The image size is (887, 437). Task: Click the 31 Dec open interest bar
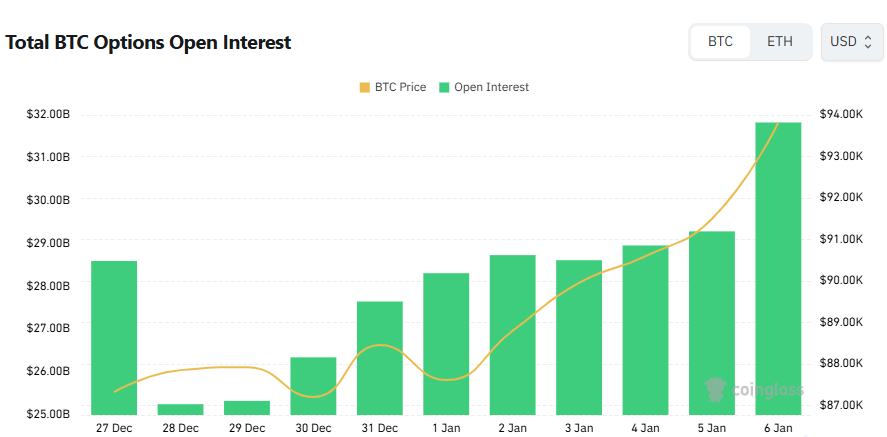(x=380, y=358)
